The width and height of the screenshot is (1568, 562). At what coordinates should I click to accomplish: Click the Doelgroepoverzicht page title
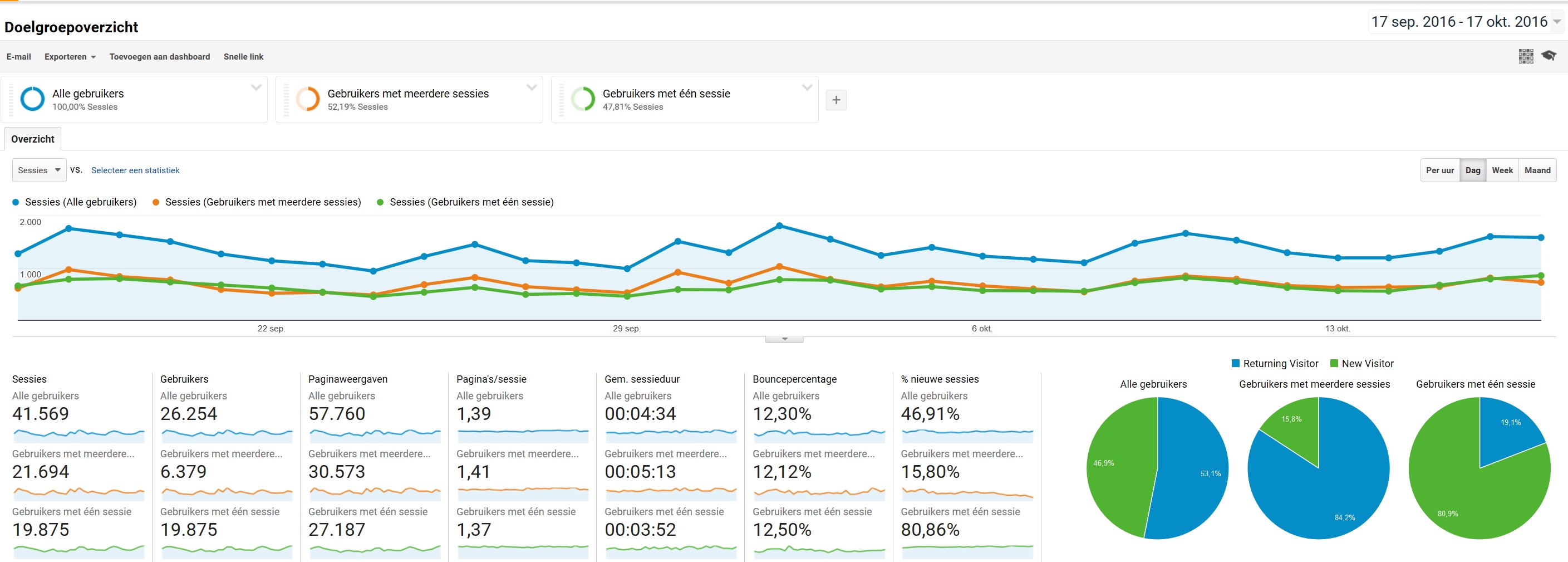(71, 27)
